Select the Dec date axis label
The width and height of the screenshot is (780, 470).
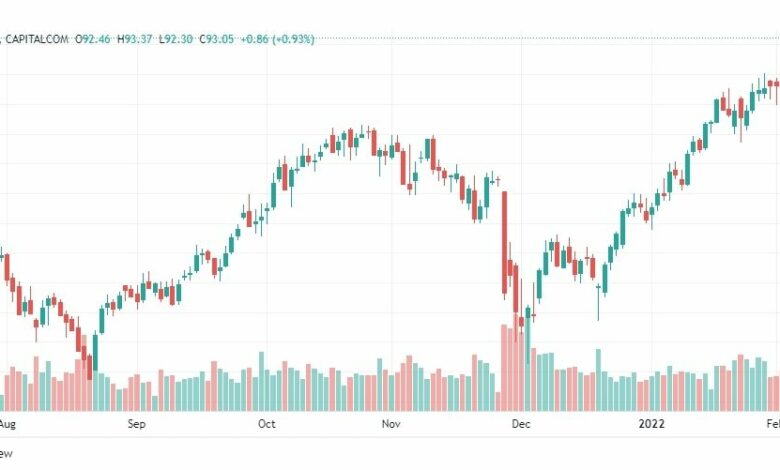[x=521, y=424]
